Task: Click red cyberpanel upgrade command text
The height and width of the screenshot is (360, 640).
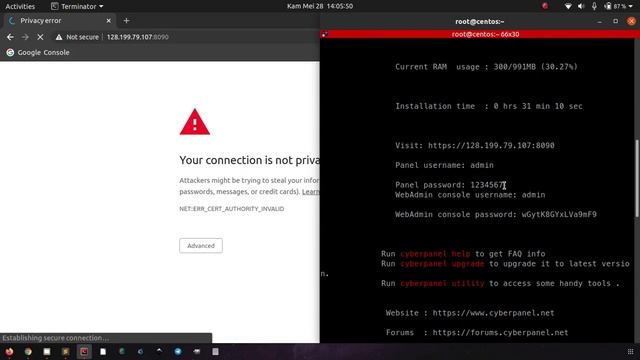Action: 442,264
